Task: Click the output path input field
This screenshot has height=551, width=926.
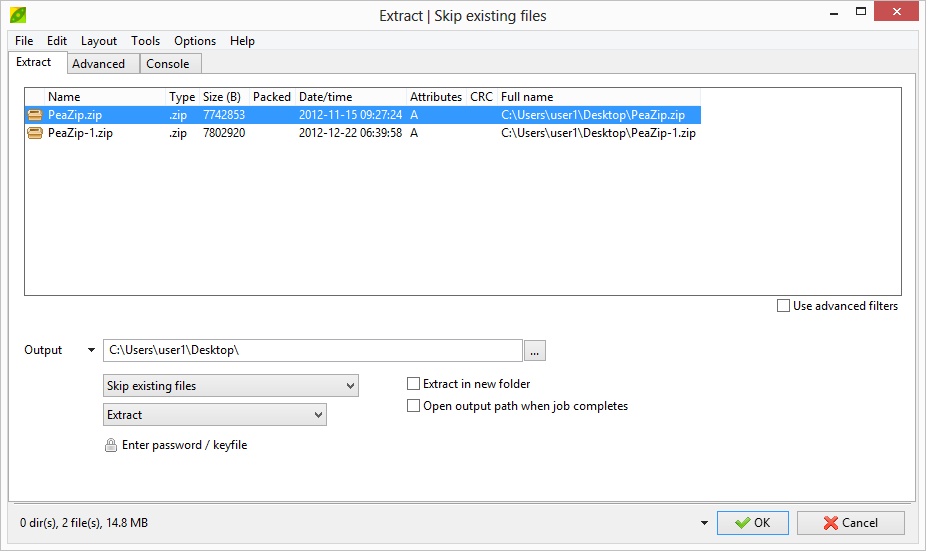Action: [313, 350]
